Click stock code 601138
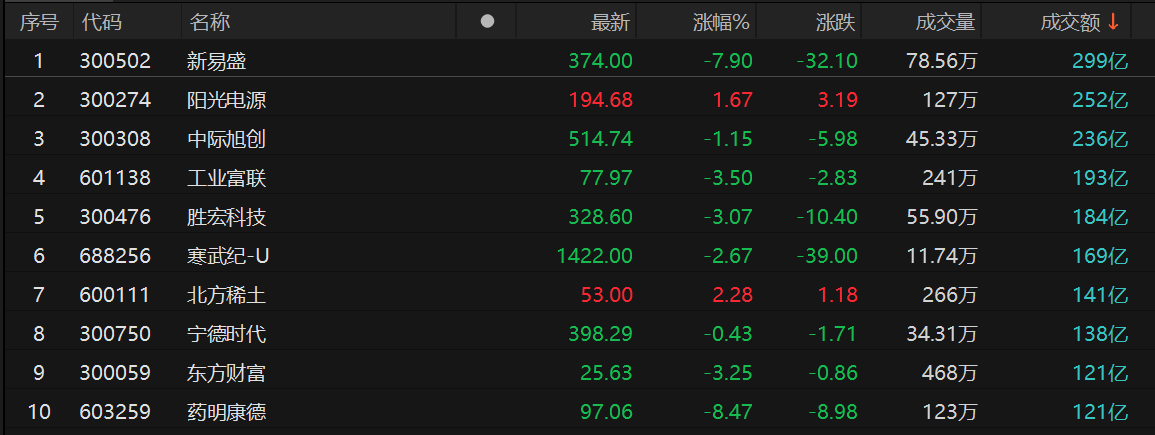 click(115, 178)
